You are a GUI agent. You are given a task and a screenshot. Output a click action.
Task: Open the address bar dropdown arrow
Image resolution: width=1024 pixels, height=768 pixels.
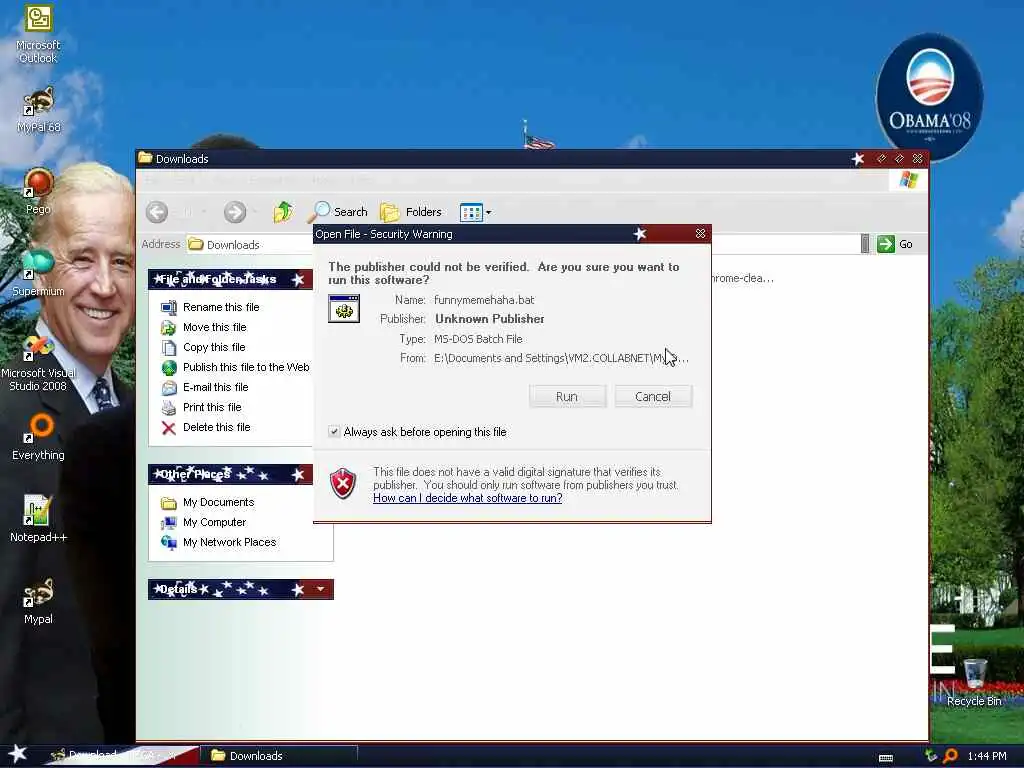tap(865, 244)
